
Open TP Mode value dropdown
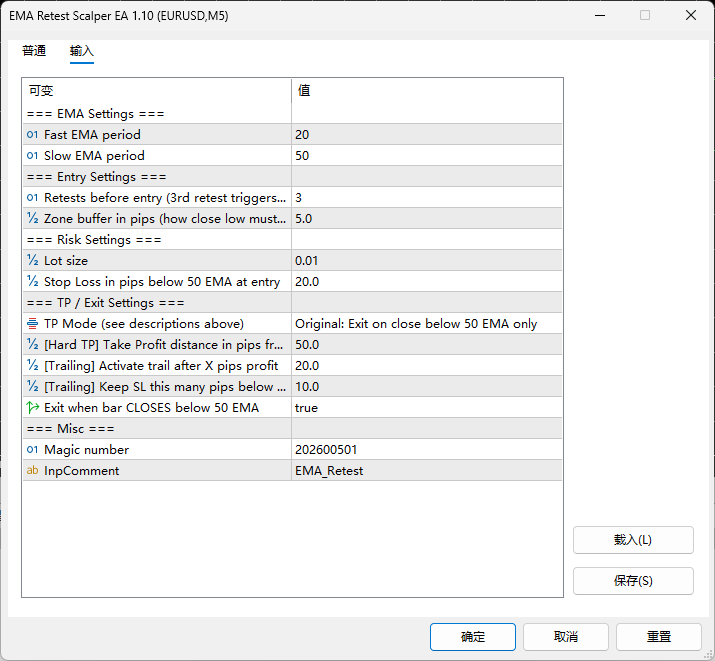426,324
